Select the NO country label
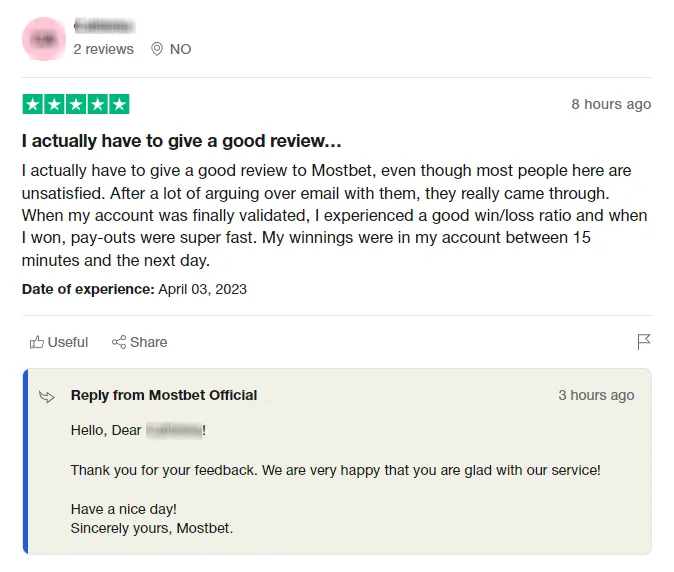The image size is (674, 572). click(x=180, y=49)
